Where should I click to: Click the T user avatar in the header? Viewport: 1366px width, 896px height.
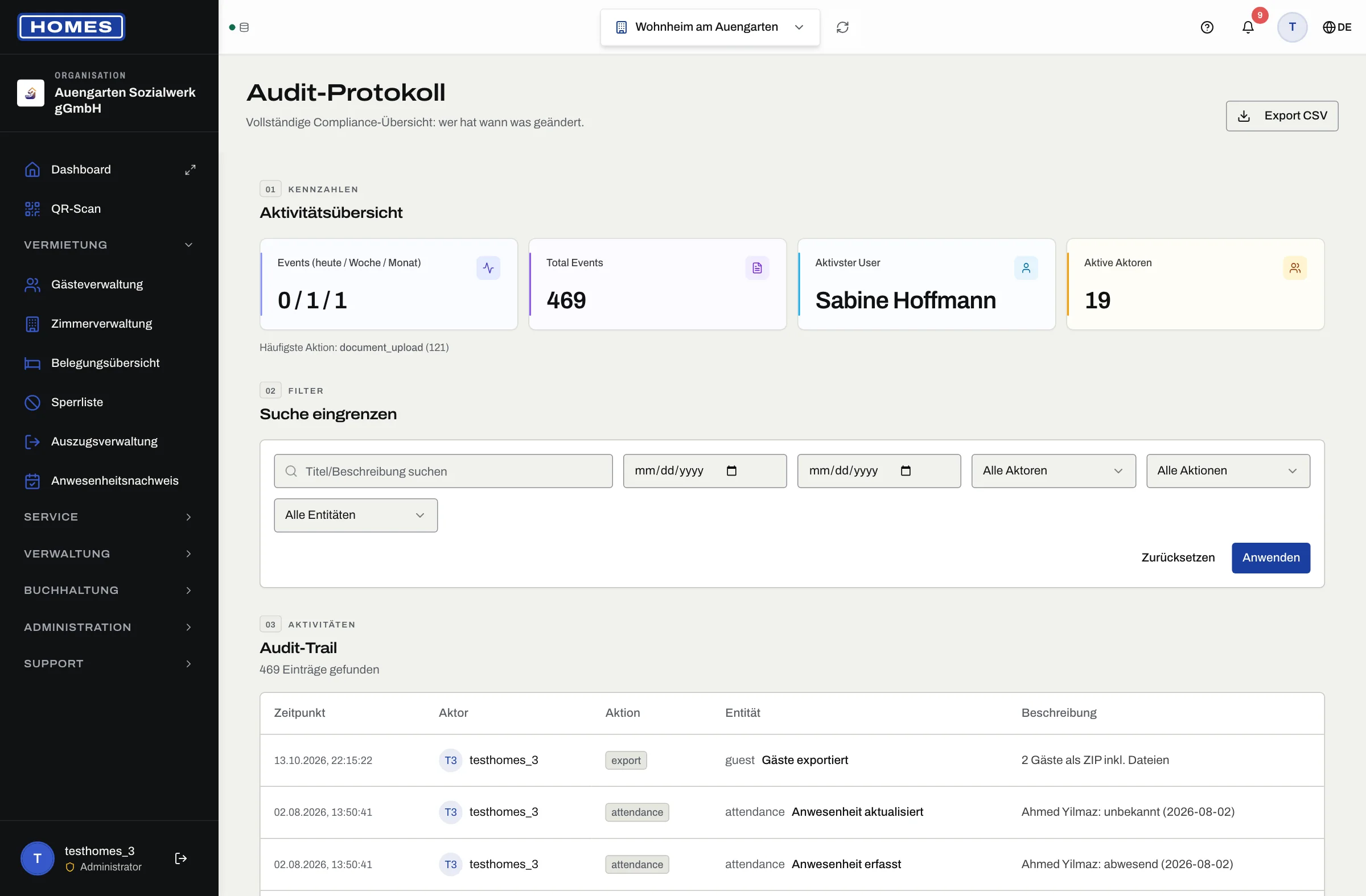[x=1292, y=27]
